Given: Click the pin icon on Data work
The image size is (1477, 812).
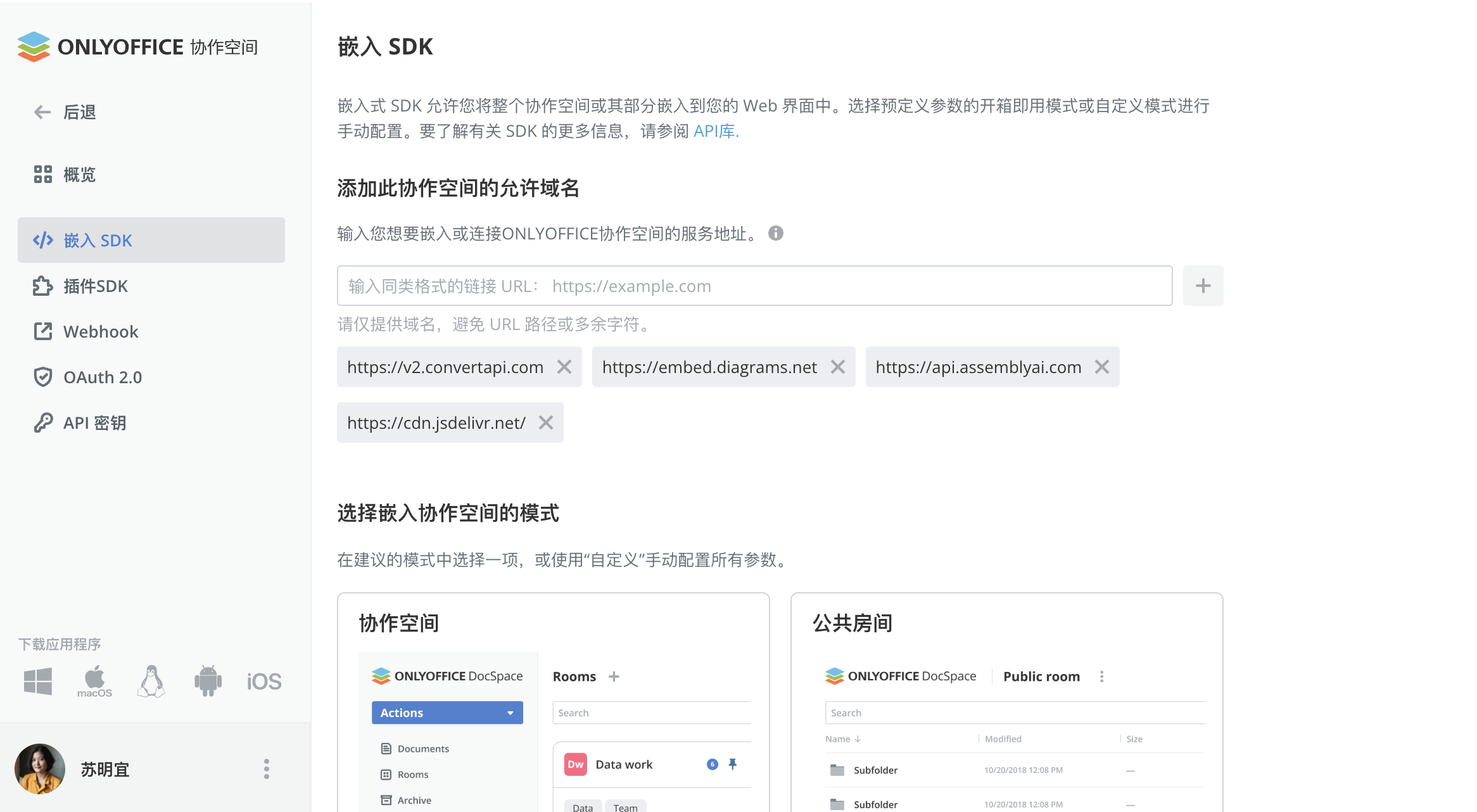Looking at the screenshot, I should point(733,764).
